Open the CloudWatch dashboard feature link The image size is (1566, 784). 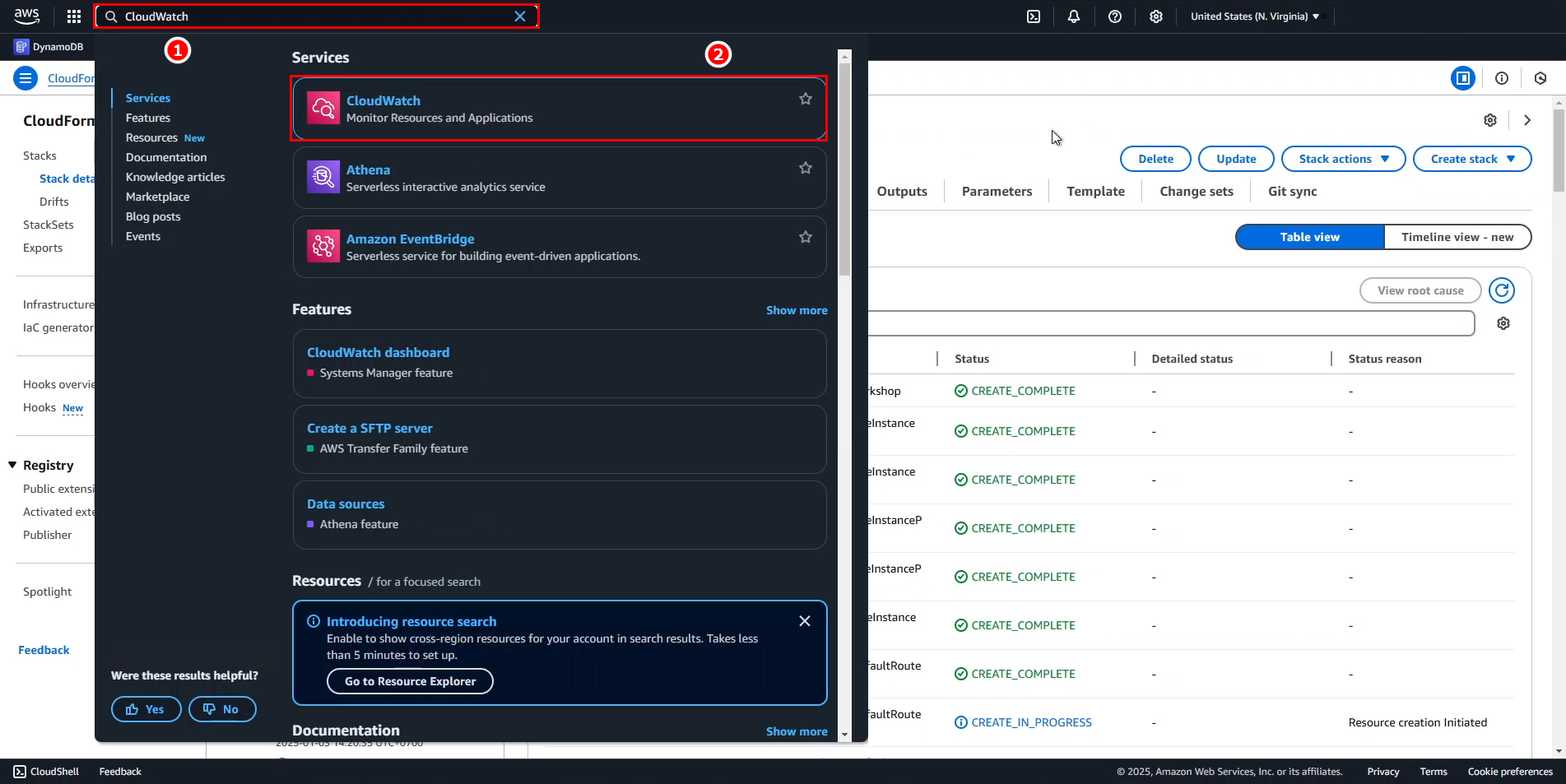pyautogui.click(x=378, y=352)
